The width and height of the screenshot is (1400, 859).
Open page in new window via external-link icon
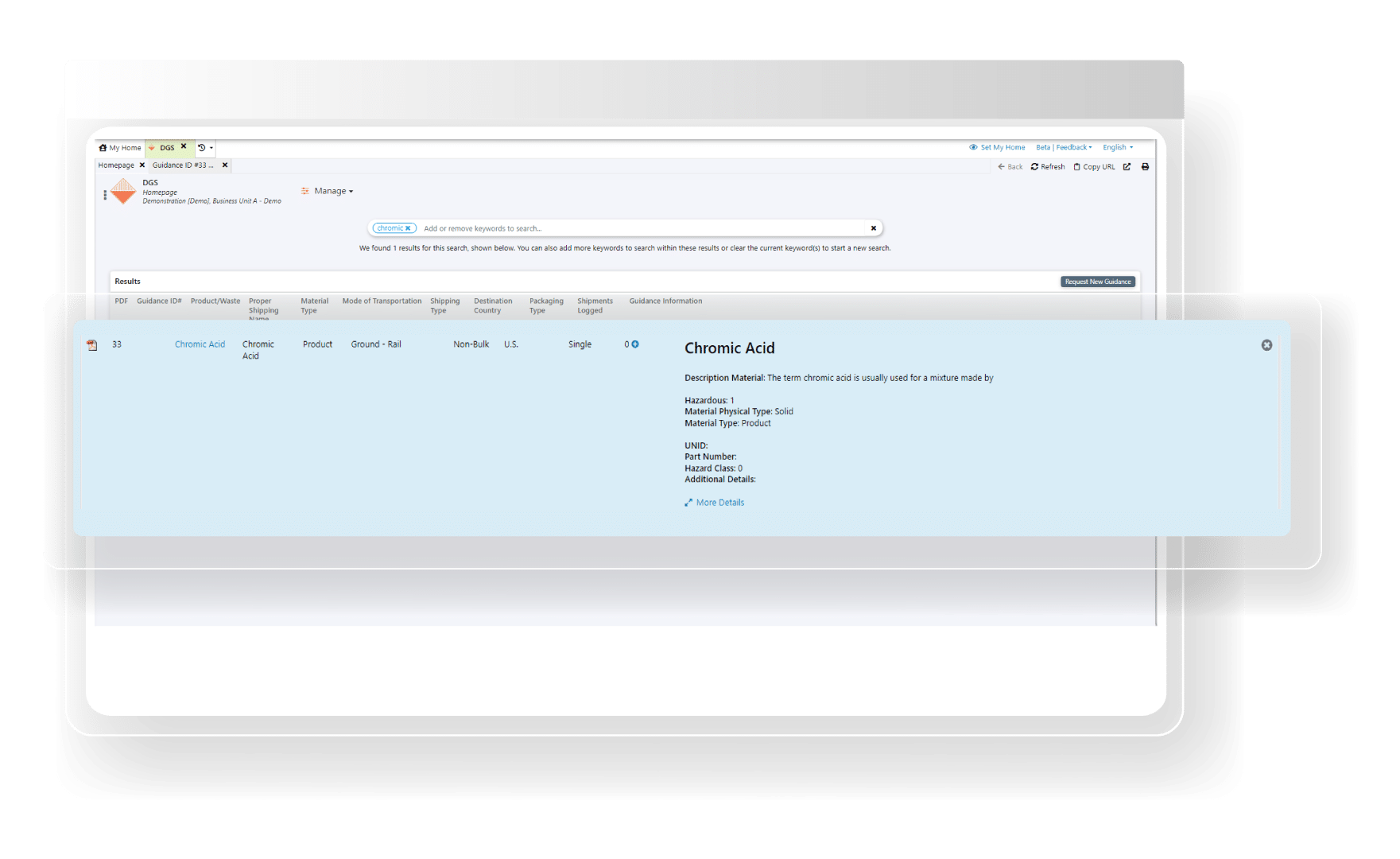1127,167
